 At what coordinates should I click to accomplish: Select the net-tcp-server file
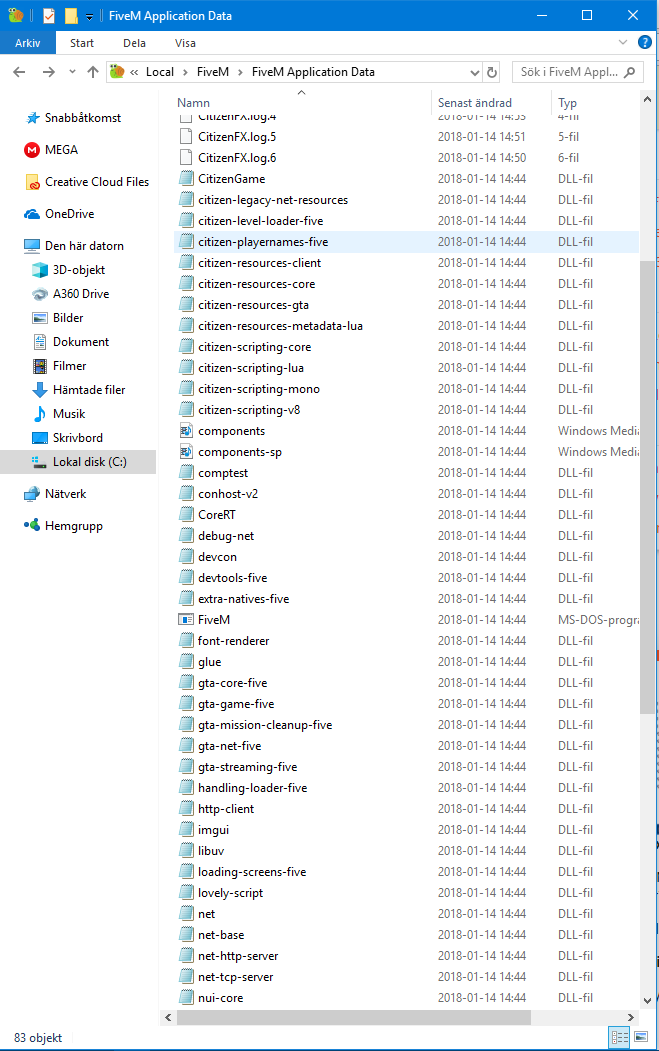[406, 977]
